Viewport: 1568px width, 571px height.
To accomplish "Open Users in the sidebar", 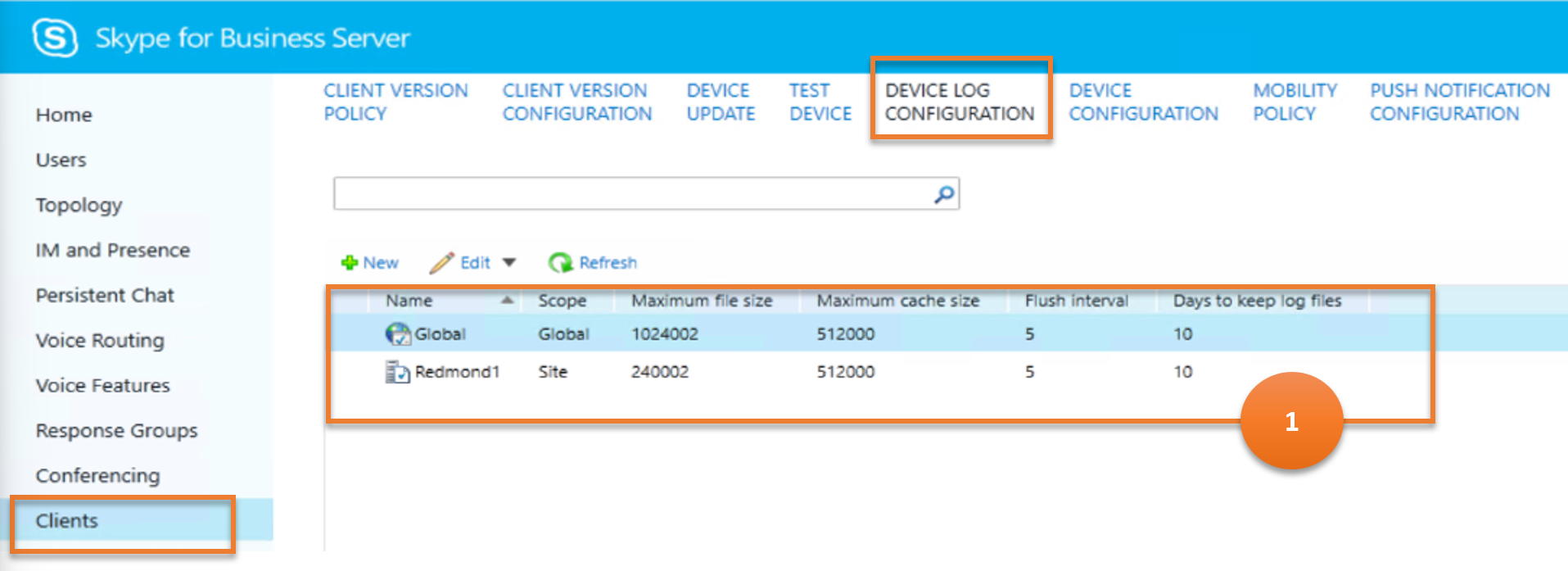I will (x=61, y=160).
